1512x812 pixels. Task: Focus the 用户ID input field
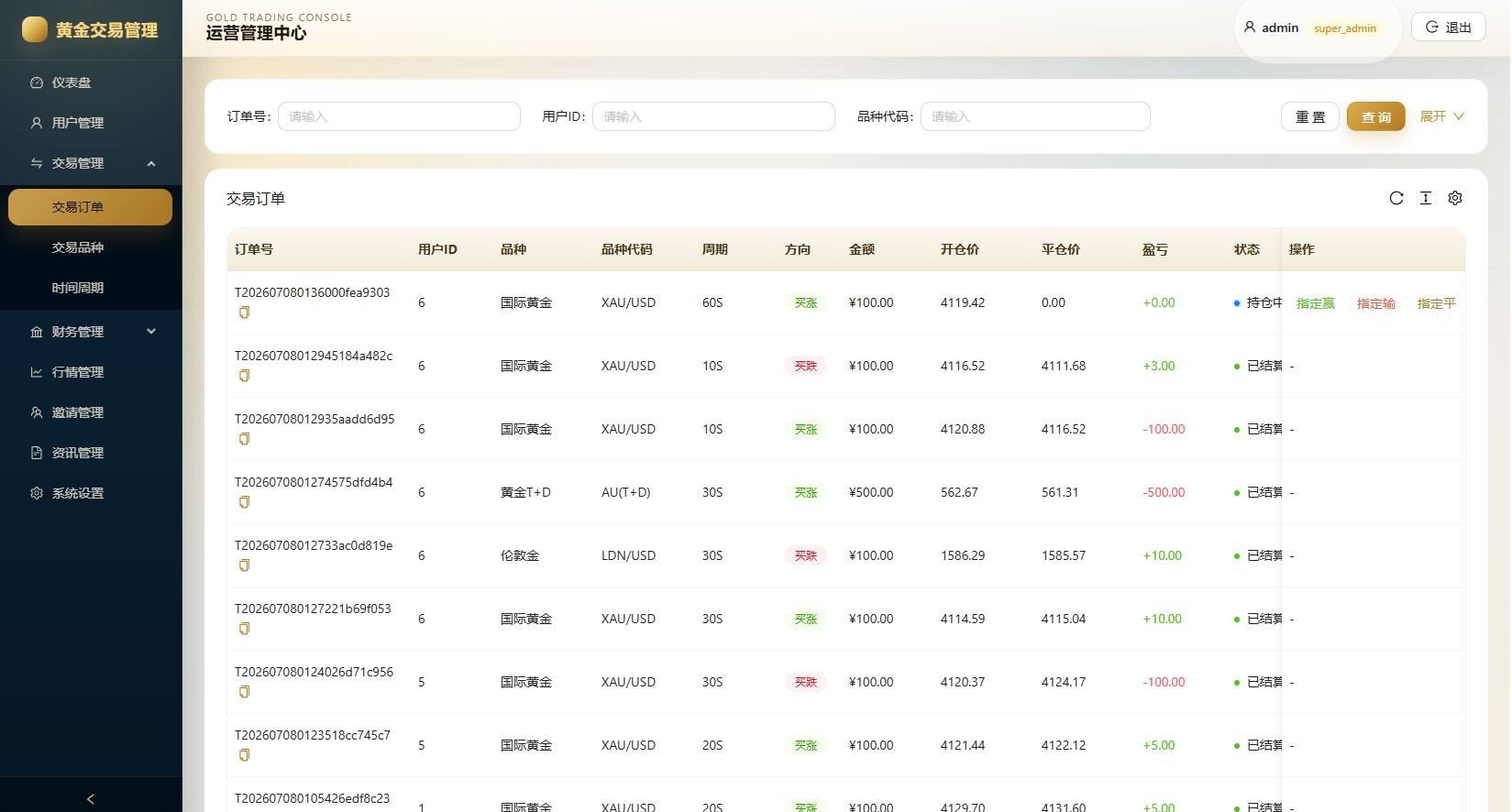pos(713,116)
